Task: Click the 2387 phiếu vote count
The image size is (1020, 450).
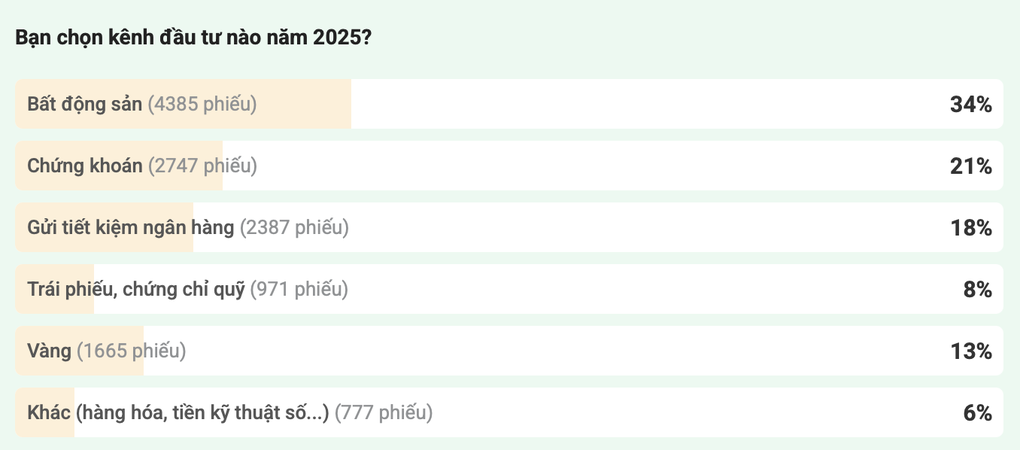Action: tap(294, 228)
